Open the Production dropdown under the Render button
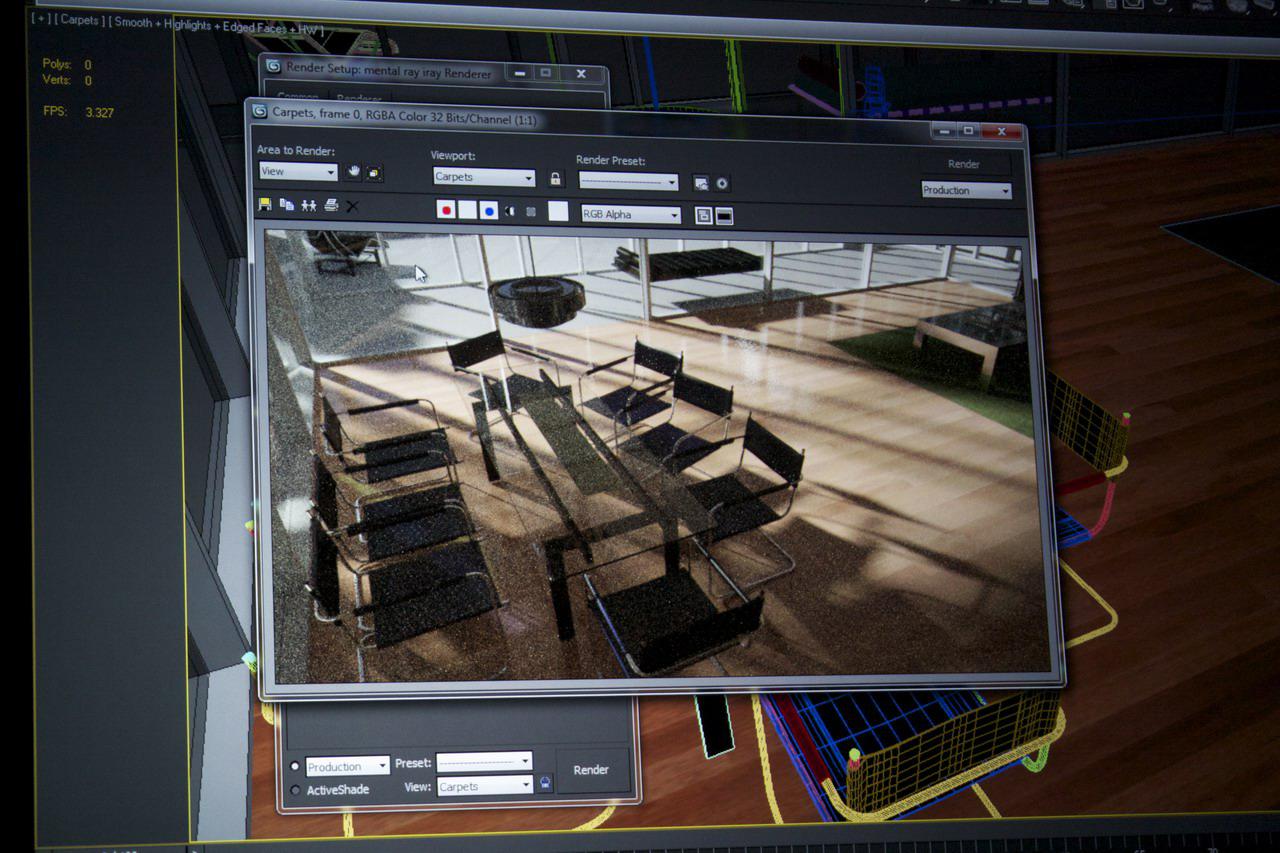 pyautogui.click(x=966, y=190)
